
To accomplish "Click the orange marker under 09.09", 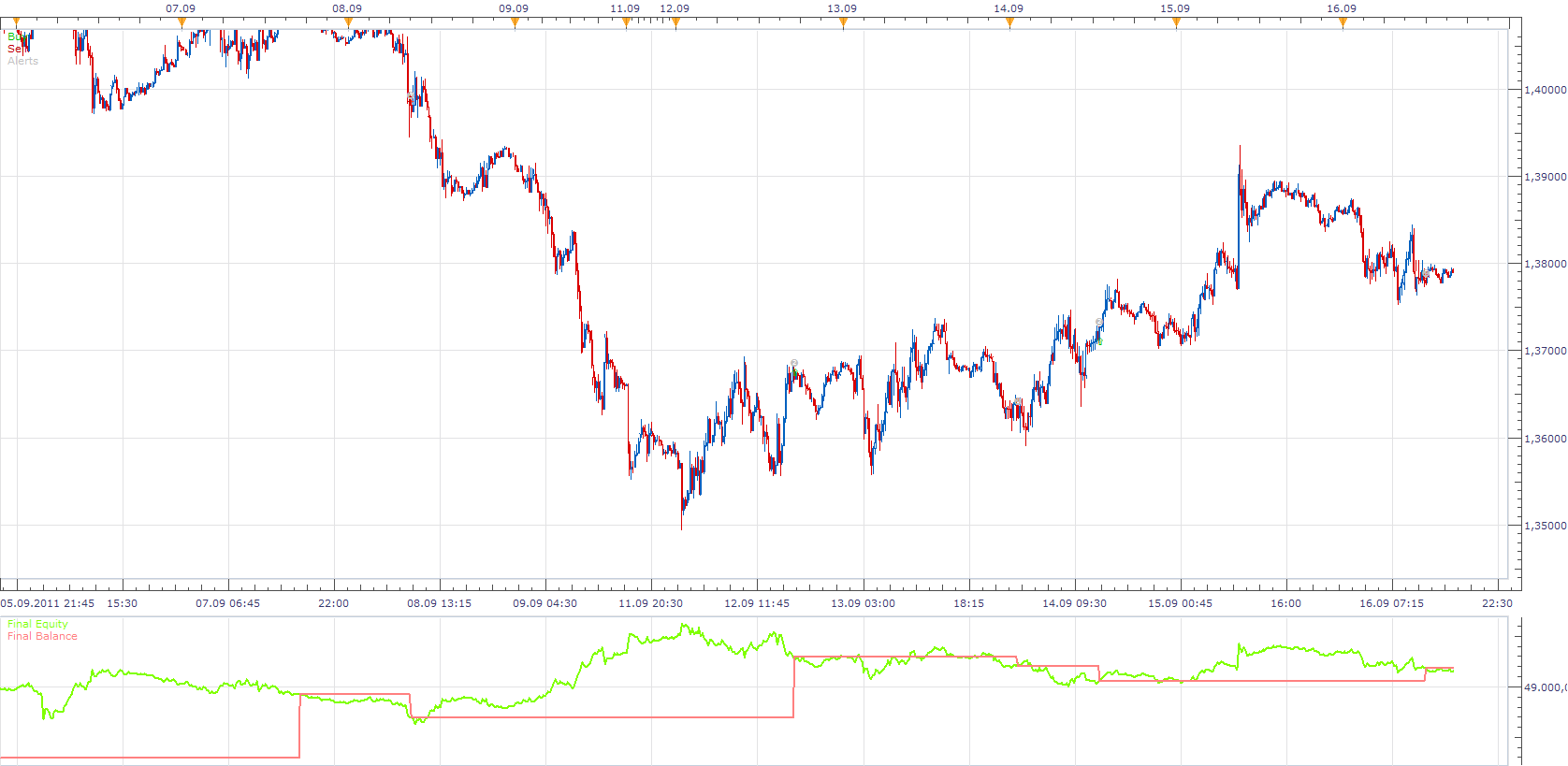I will click(515, 23).
